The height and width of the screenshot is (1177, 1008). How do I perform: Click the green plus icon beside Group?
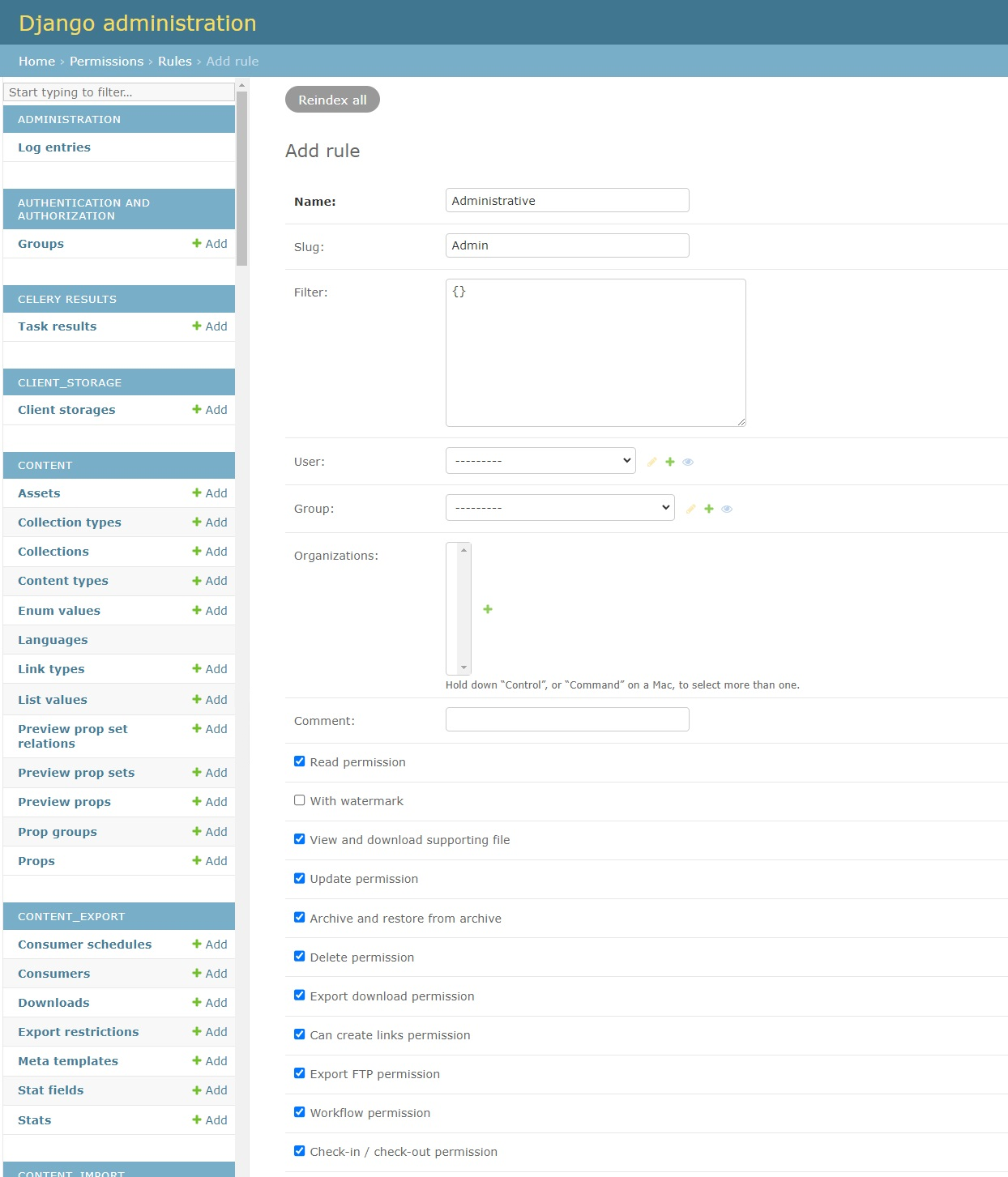(709, 509)
